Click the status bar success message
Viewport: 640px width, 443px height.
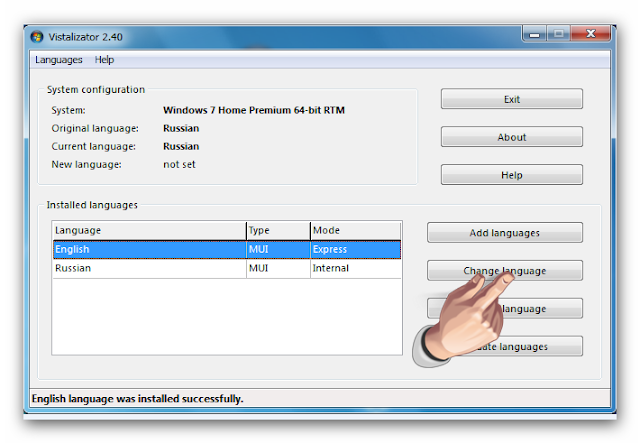pos(138,399)
